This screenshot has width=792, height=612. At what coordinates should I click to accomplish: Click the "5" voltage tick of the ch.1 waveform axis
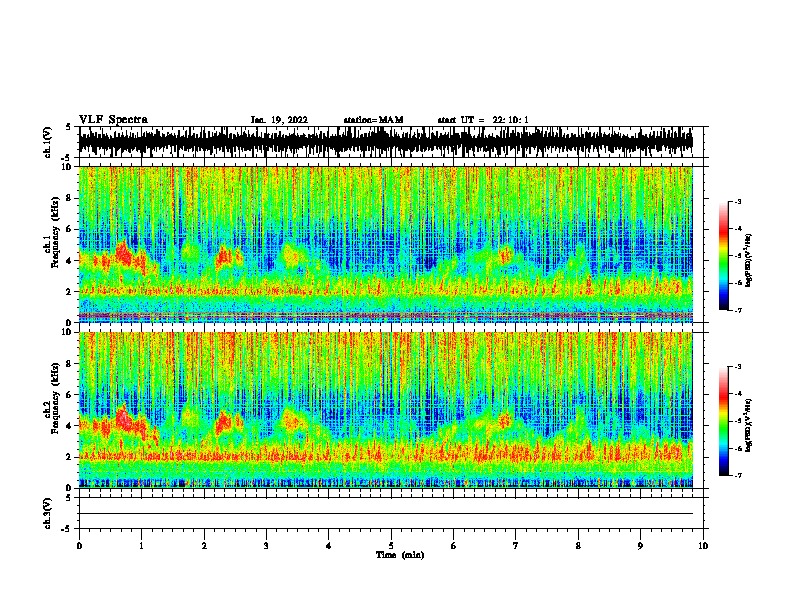tap(69, 127)
